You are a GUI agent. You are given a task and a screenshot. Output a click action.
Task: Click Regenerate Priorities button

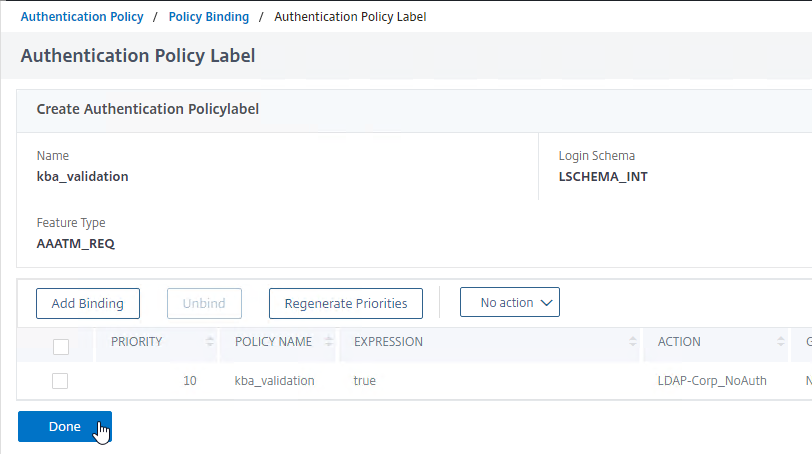346,303
